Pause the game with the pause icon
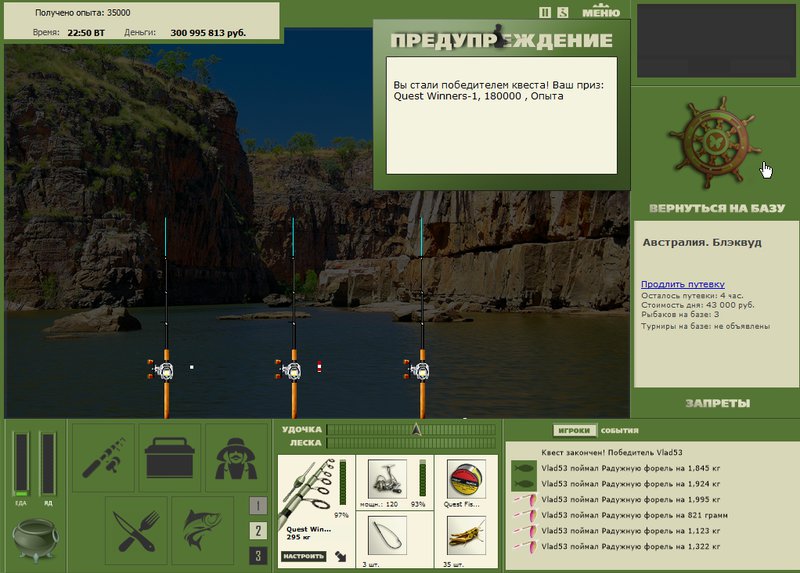 click(544, 12)
